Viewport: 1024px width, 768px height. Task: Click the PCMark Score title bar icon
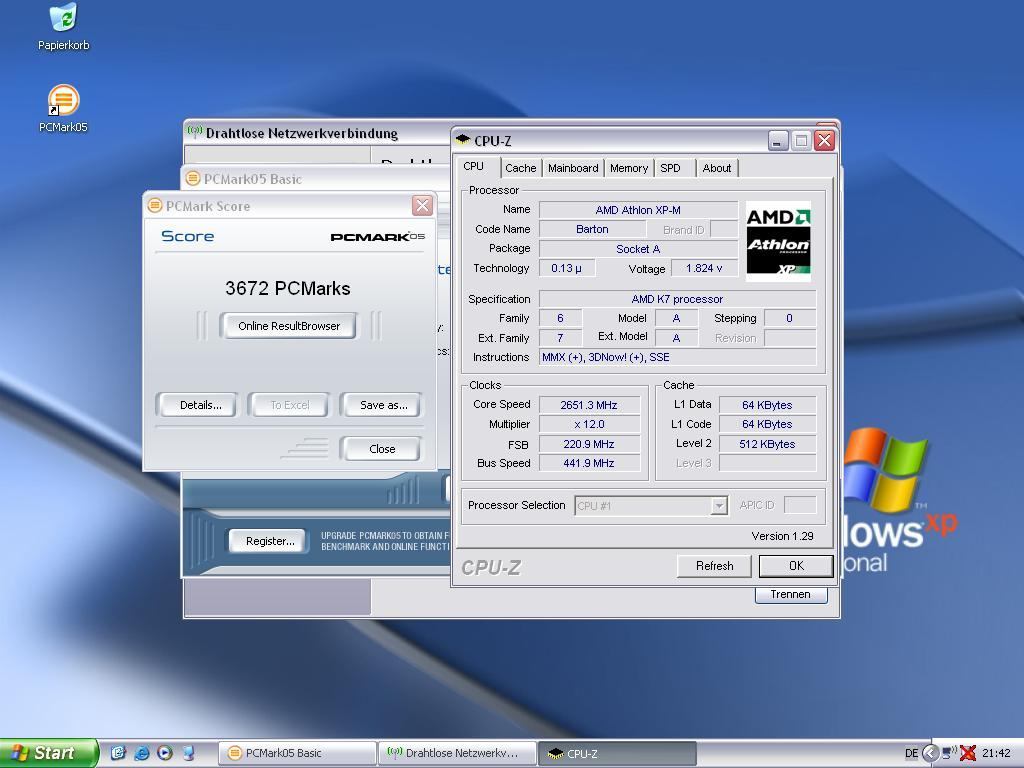coord(155,206)
